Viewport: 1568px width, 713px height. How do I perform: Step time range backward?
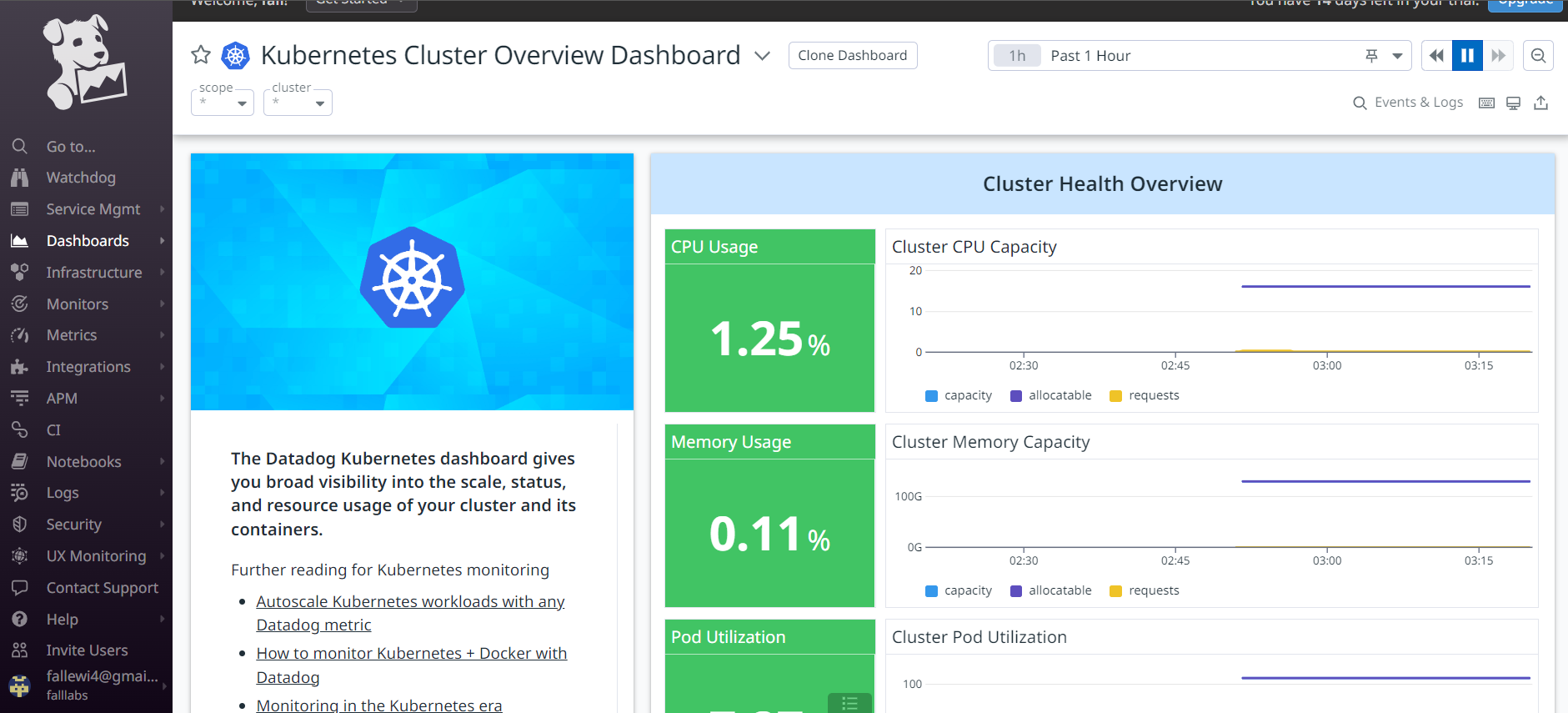1435,56
